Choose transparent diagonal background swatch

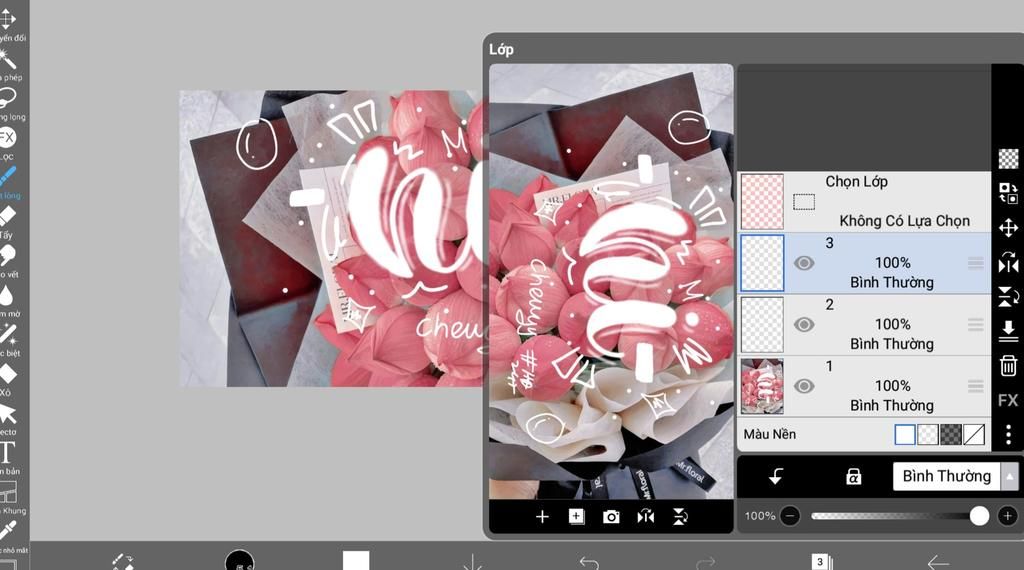pyautogui.click(x=974, y=434)
